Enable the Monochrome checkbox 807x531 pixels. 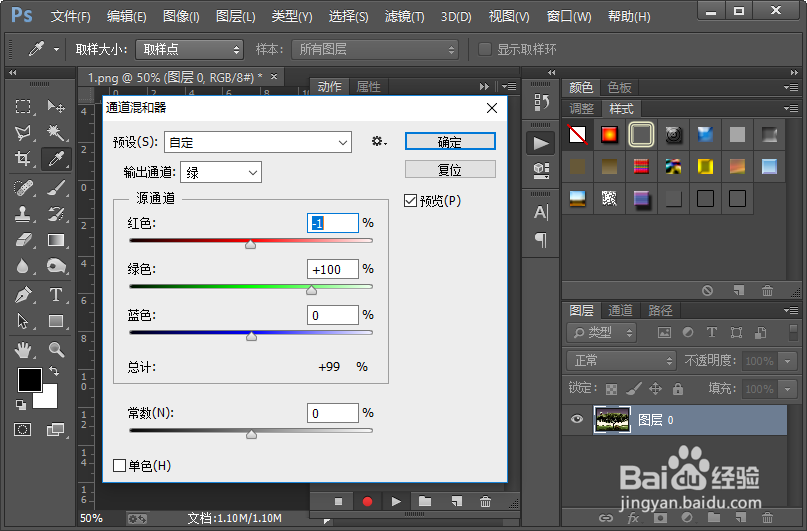pyautogui.click(x=119, y=466)
